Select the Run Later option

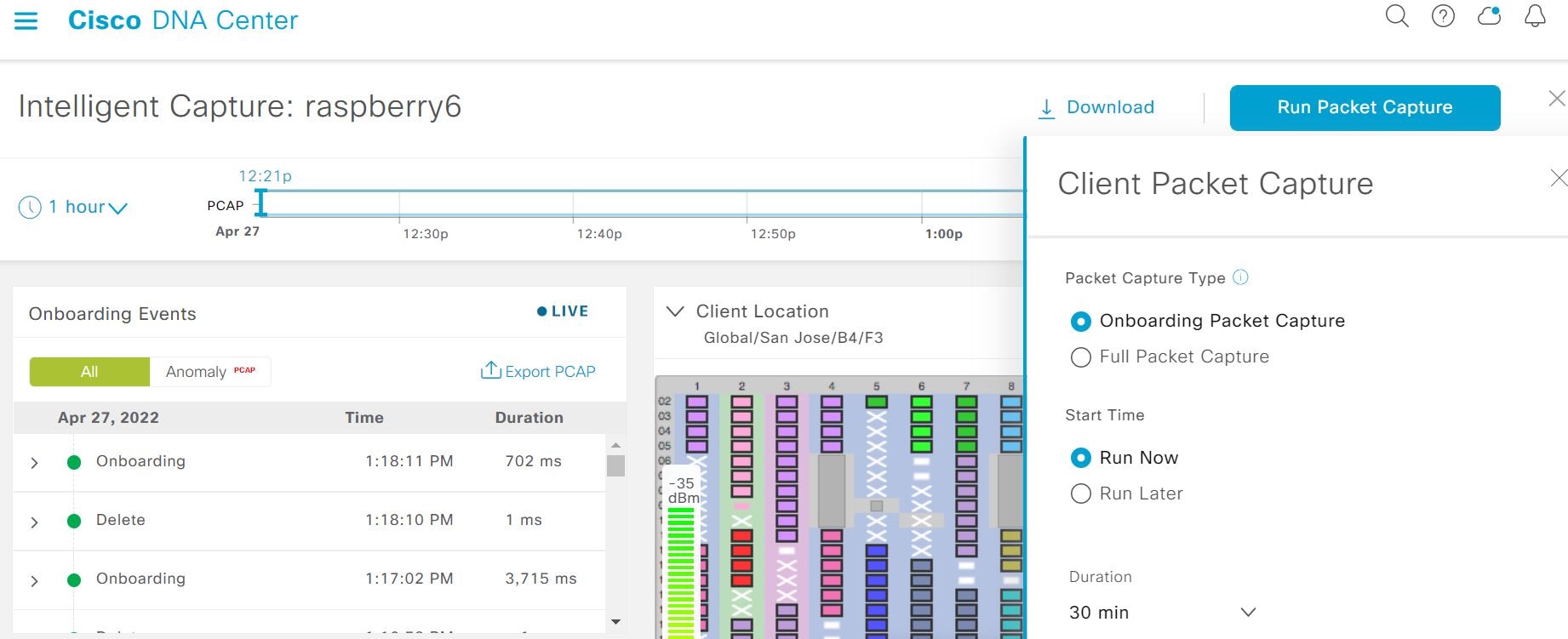1080,494
